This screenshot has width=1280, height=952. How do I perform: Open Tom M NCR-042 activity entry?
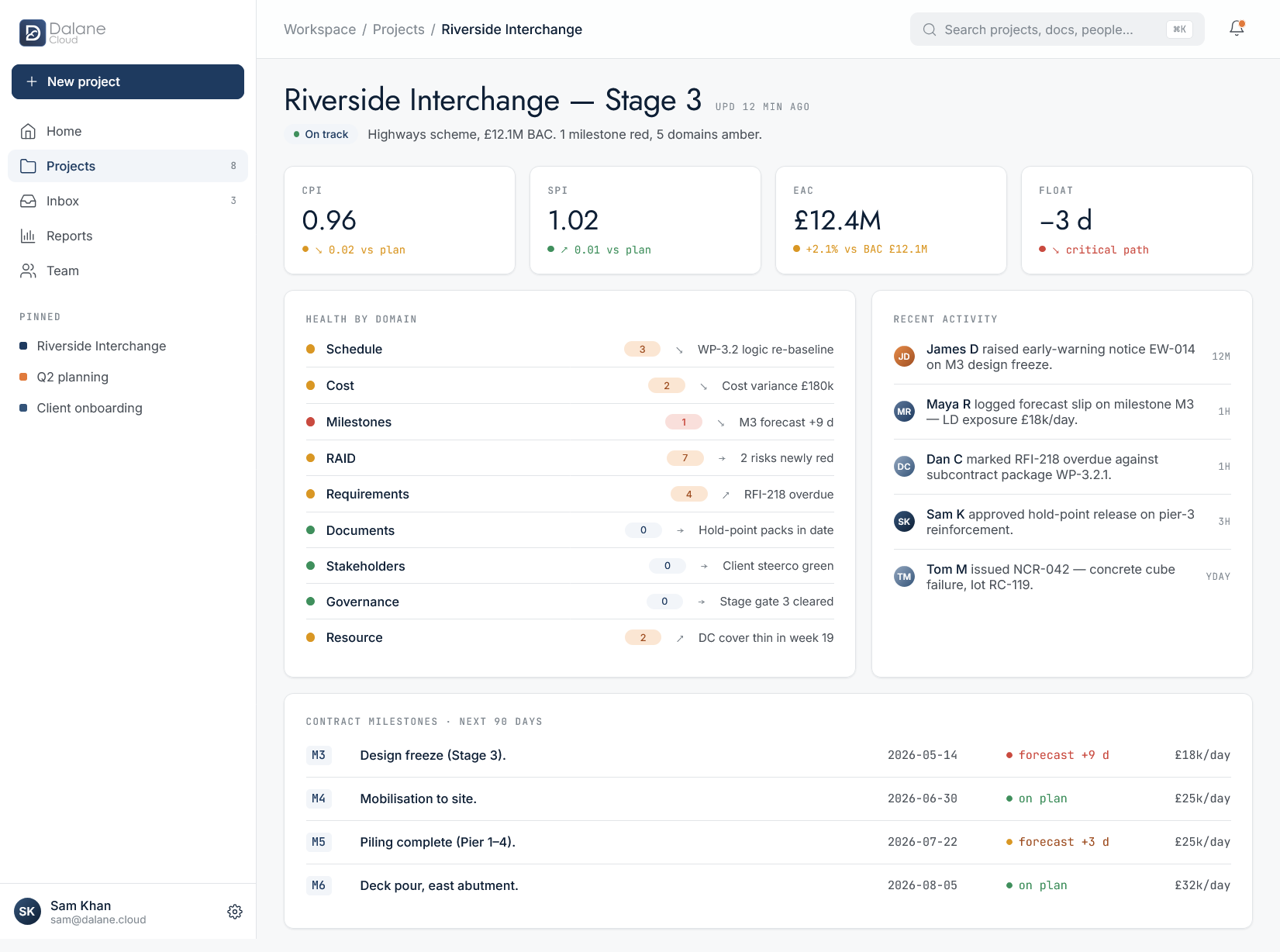point(1062,577)
